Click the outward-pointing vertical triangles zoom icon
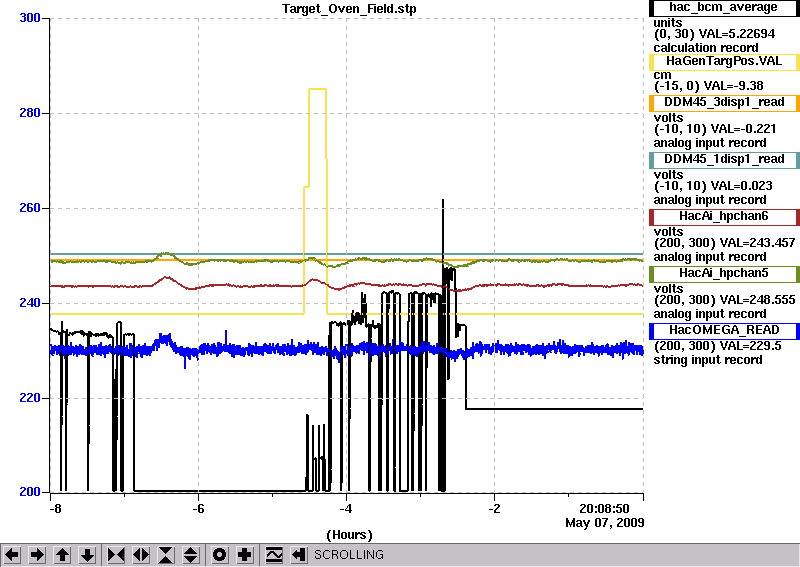 (191, 555)
